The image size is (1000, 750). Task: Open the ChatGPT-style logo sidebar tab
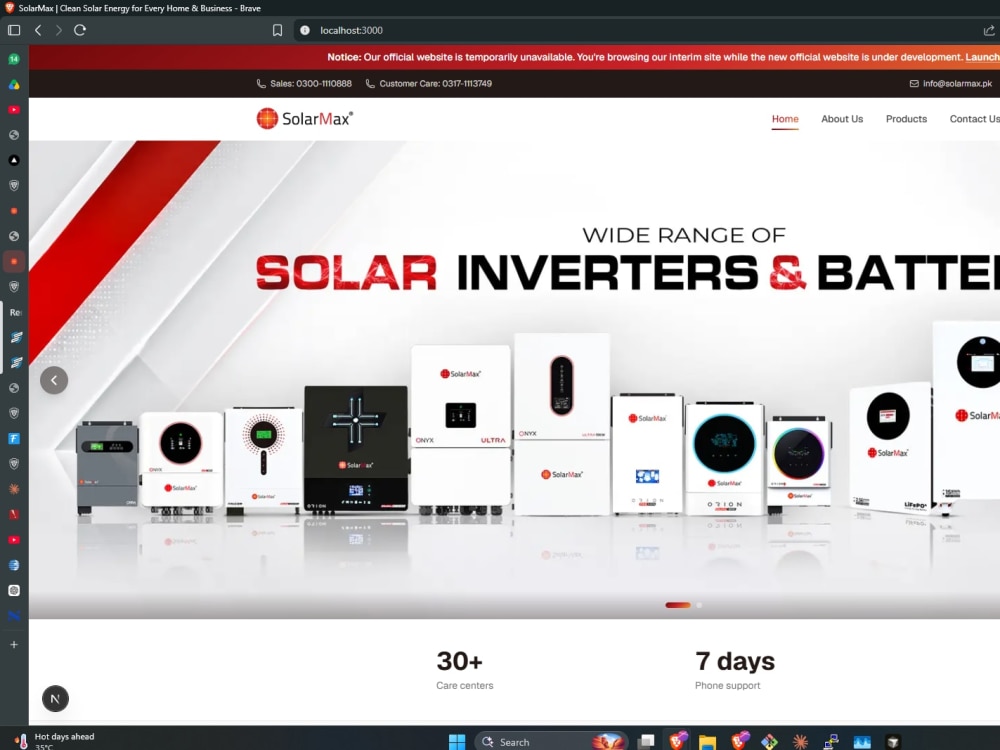click(x=14, y=591)
